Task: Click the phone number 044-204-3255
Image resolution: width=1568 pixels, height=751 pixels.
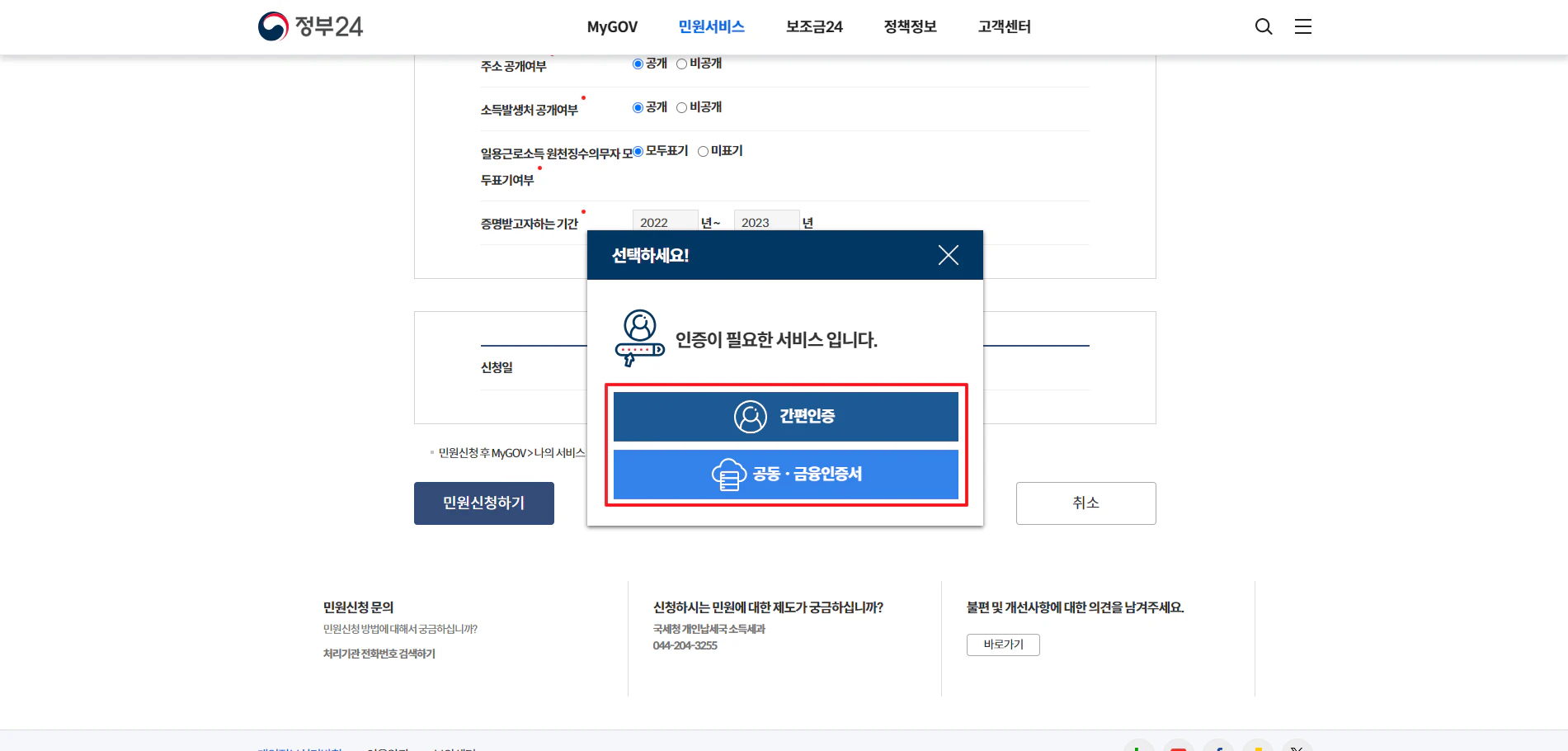Action: (685, 645)
